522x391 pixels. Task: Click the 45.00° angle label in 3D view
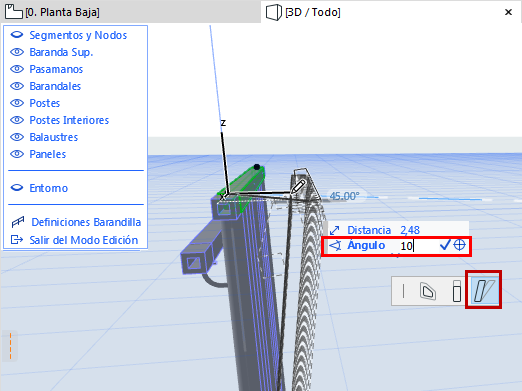click(345, 196)
